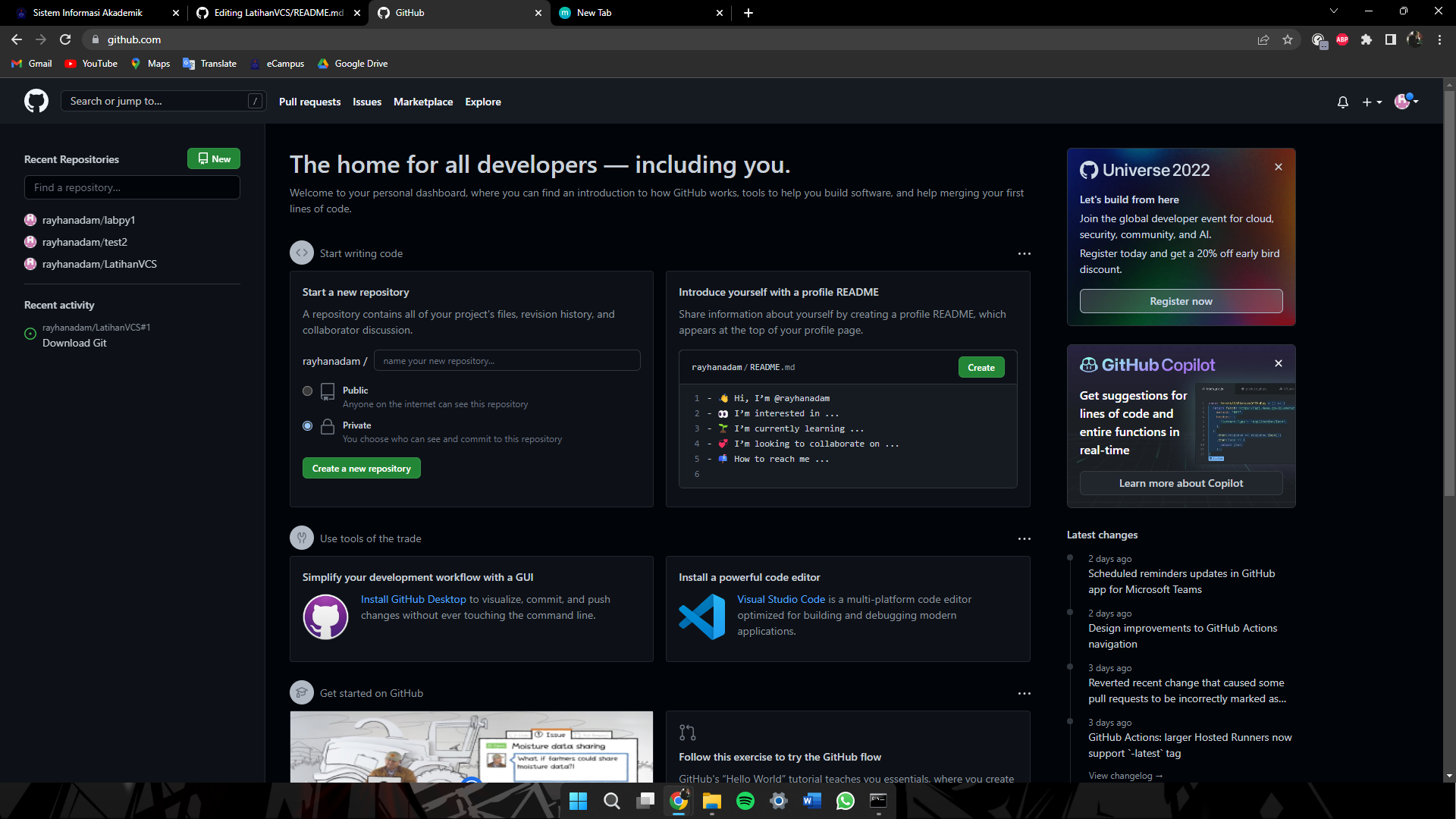The width and height of the screenshot is (1456, 819).
Task: Share this page from the address bar
Action: [1263, 39]
